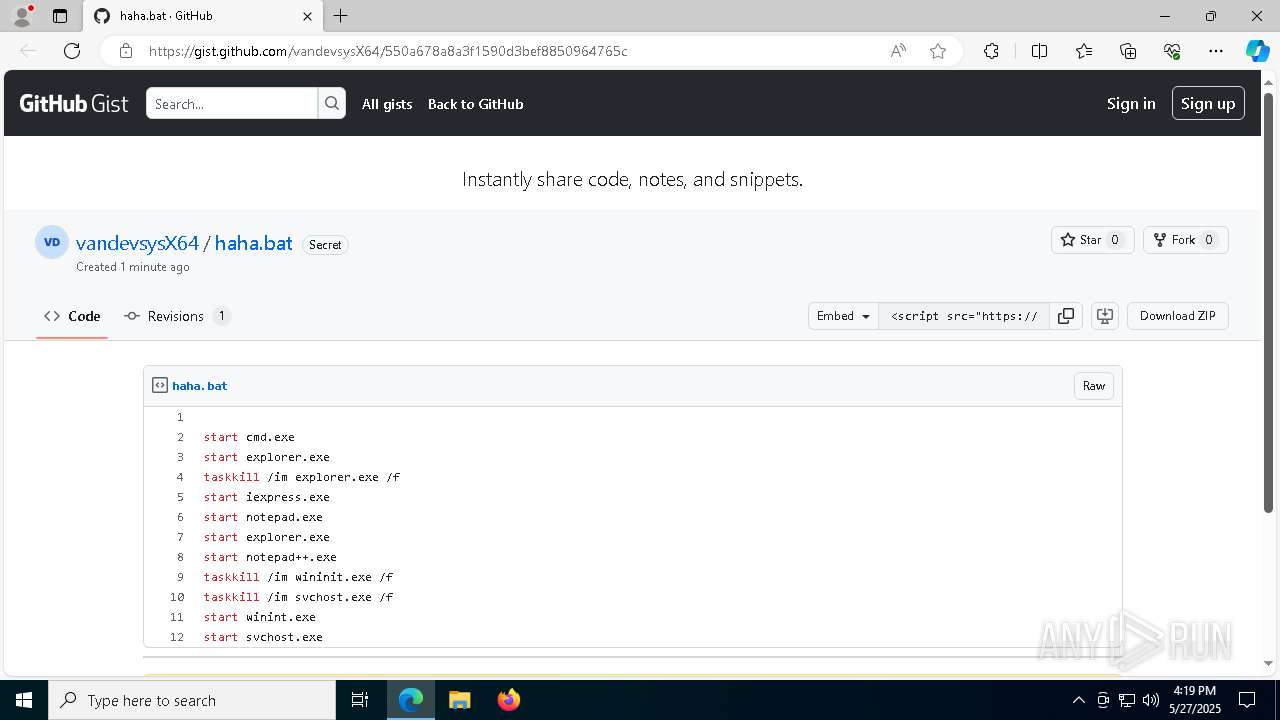Go to GitHub Gist home logo
This screenshot has width=1280, height=720.
pos(74,104)
